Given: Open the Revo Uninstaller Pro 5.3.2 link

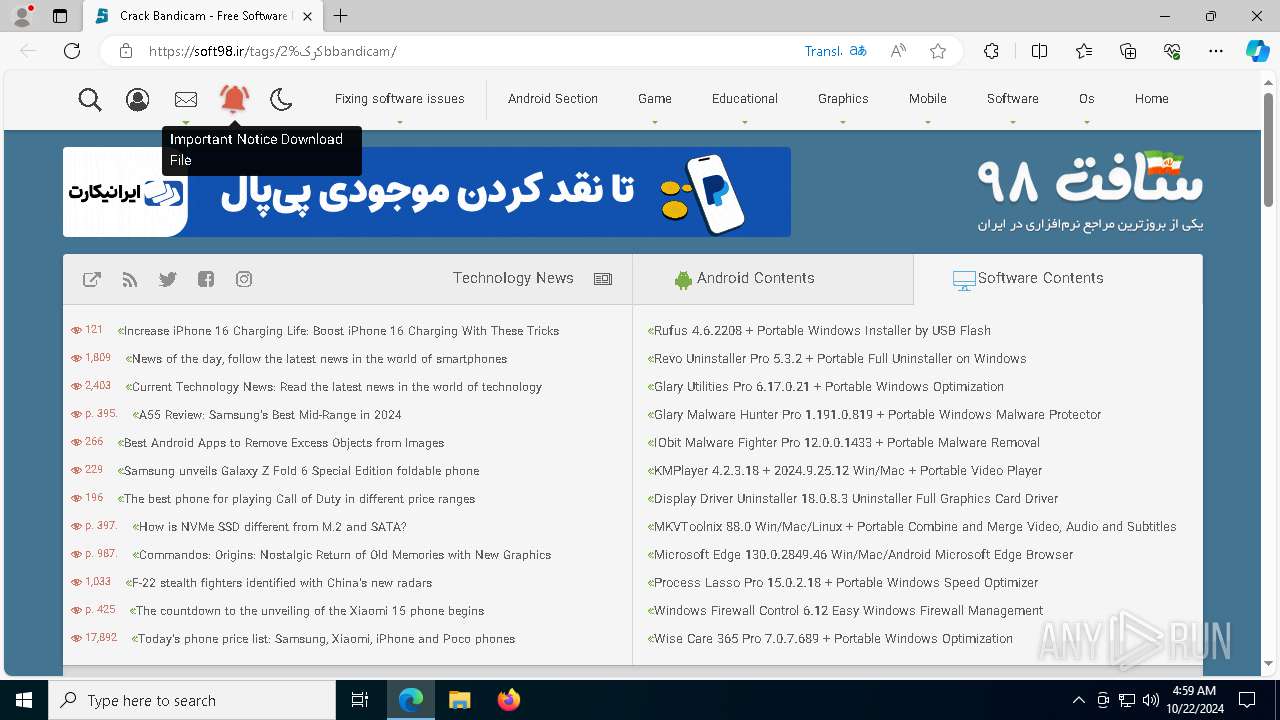Looking at the screenshot, I should [x=840, y=359].
